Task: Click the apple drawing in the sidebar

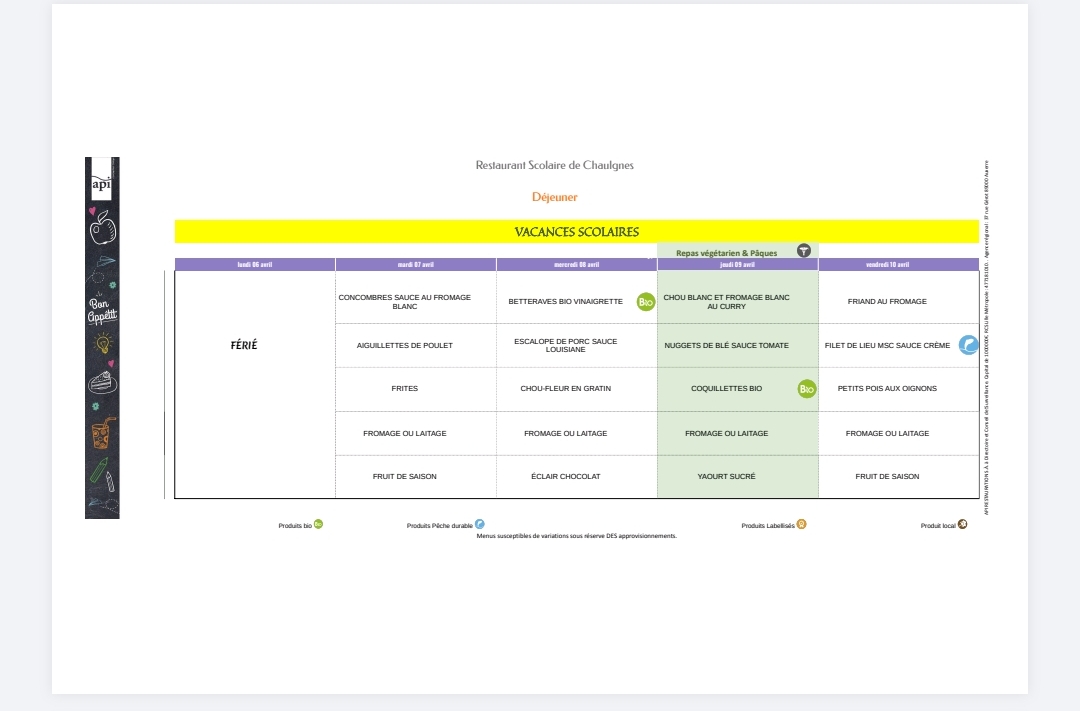Action: [x=102, y=231]
